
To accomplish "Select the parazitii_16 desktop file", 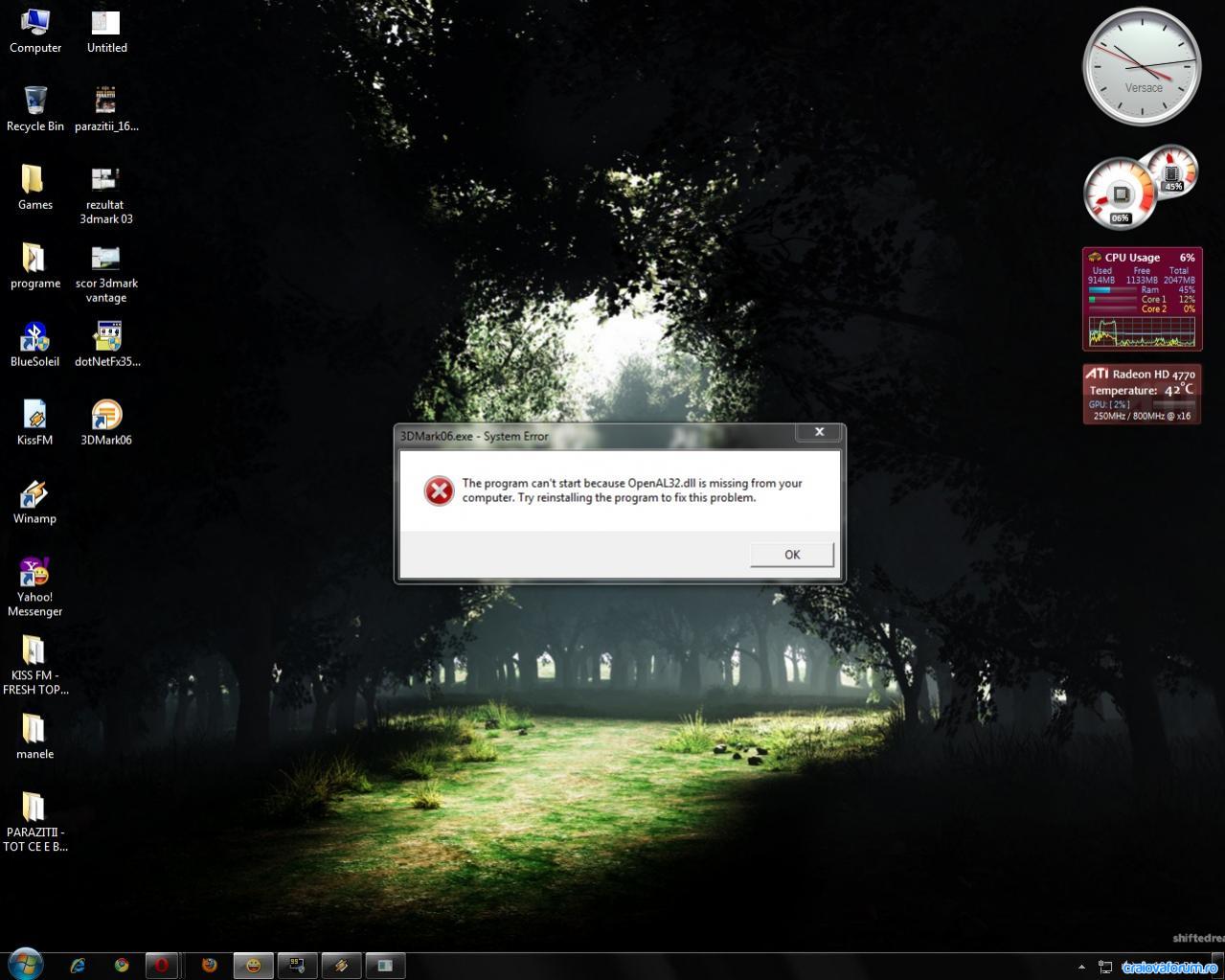I will (x=106, y=108).
